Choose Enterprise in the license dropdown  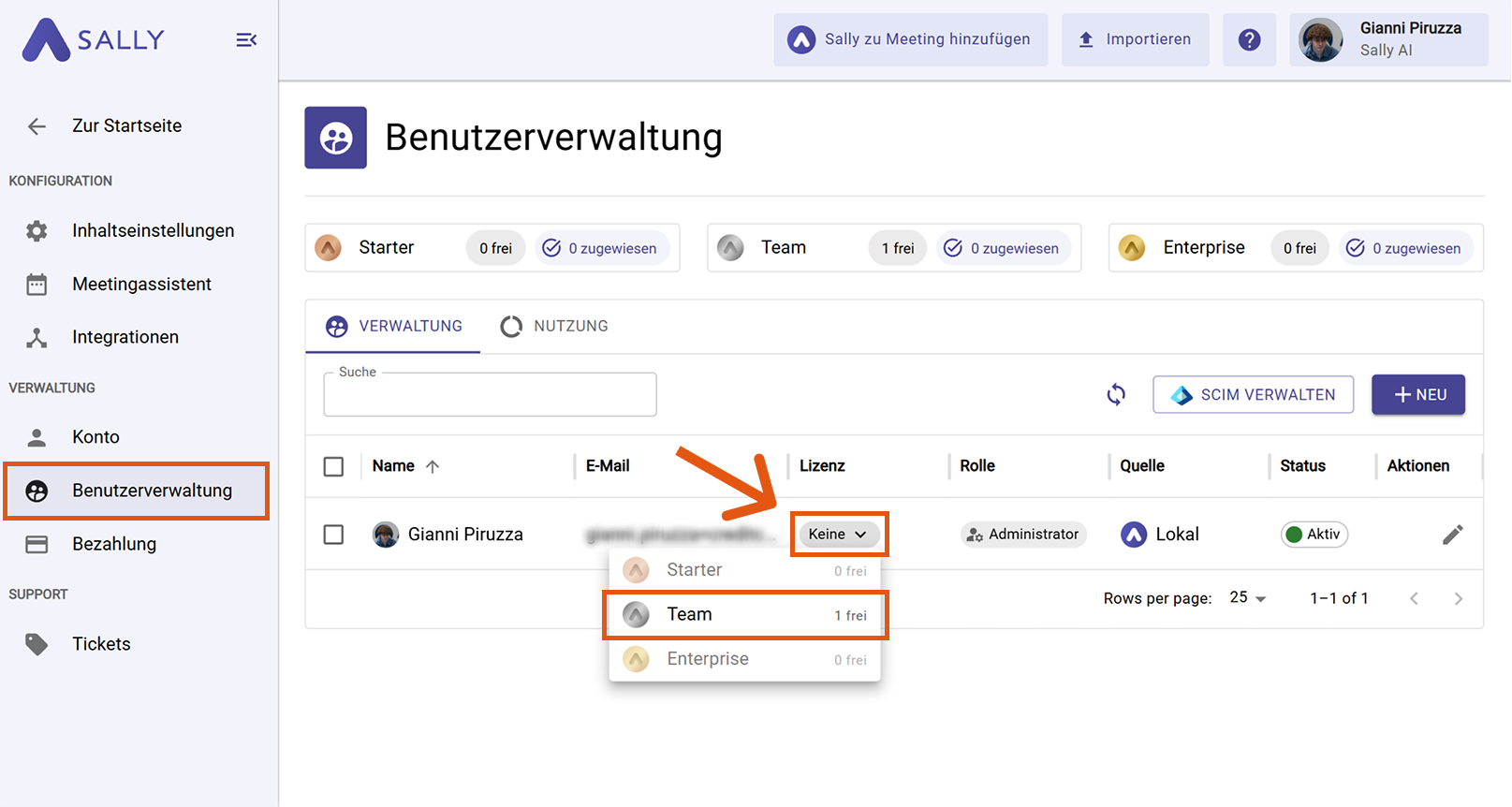point(745,659)
